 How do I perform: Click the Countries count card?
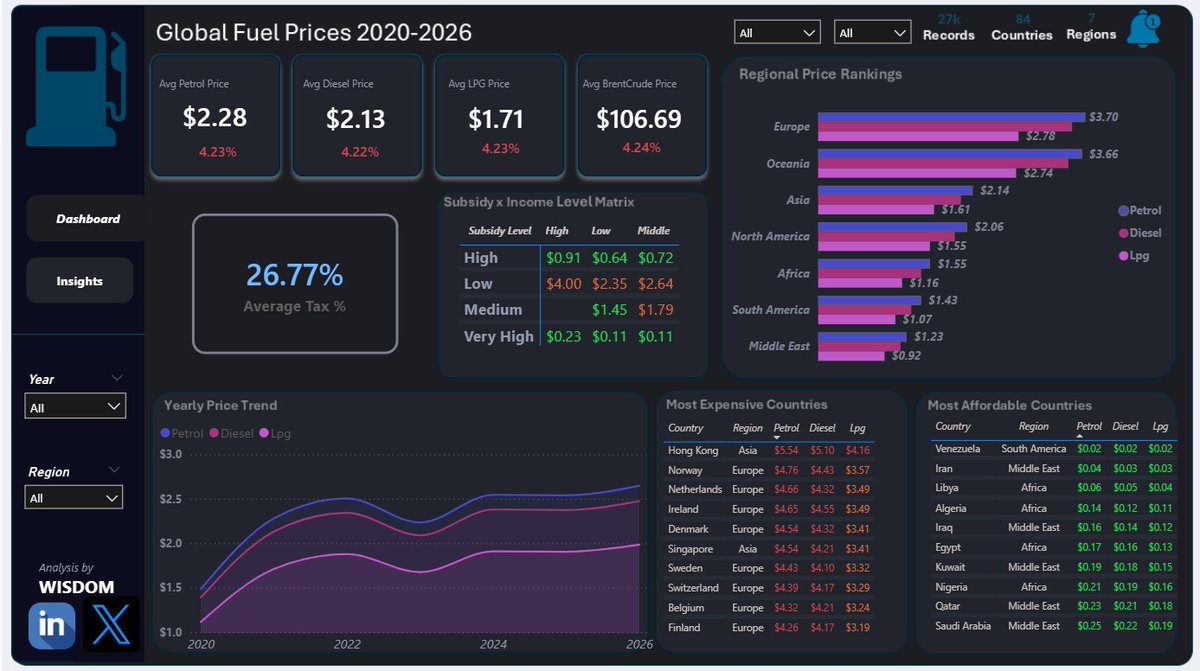click(x=1022, y=28)
